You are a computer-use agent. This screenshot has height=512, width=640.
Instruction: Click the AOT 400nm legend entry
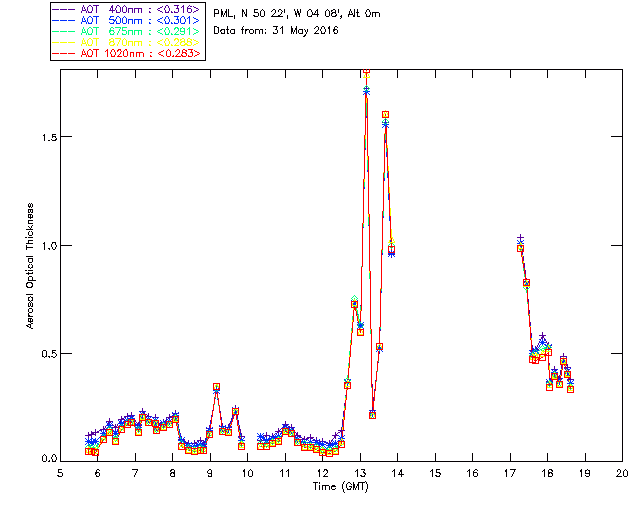tap(126, 9)
